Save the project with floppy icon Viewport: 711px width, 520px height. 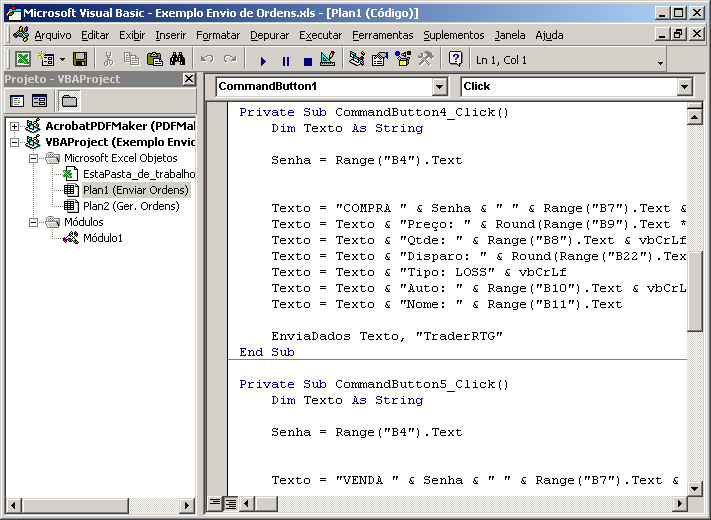80,59
